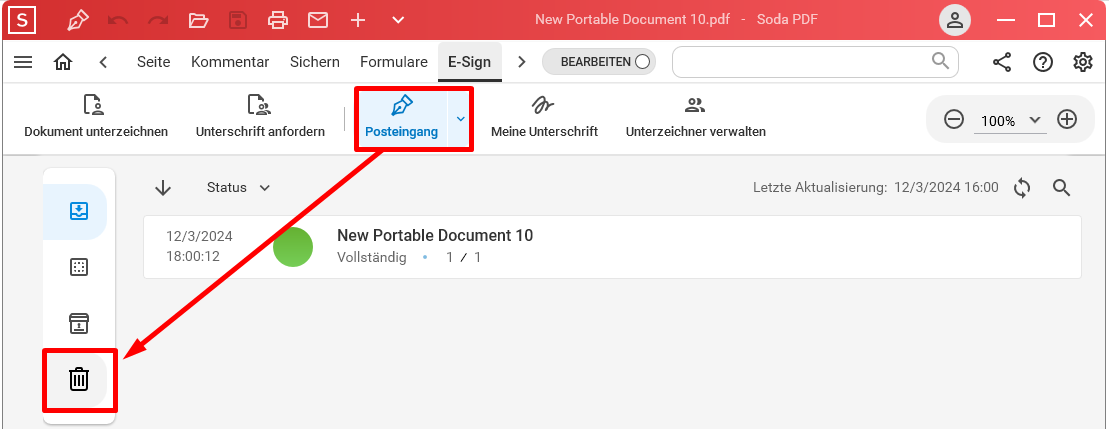
Task: Search the inbox list
Action: (1062, 187)
